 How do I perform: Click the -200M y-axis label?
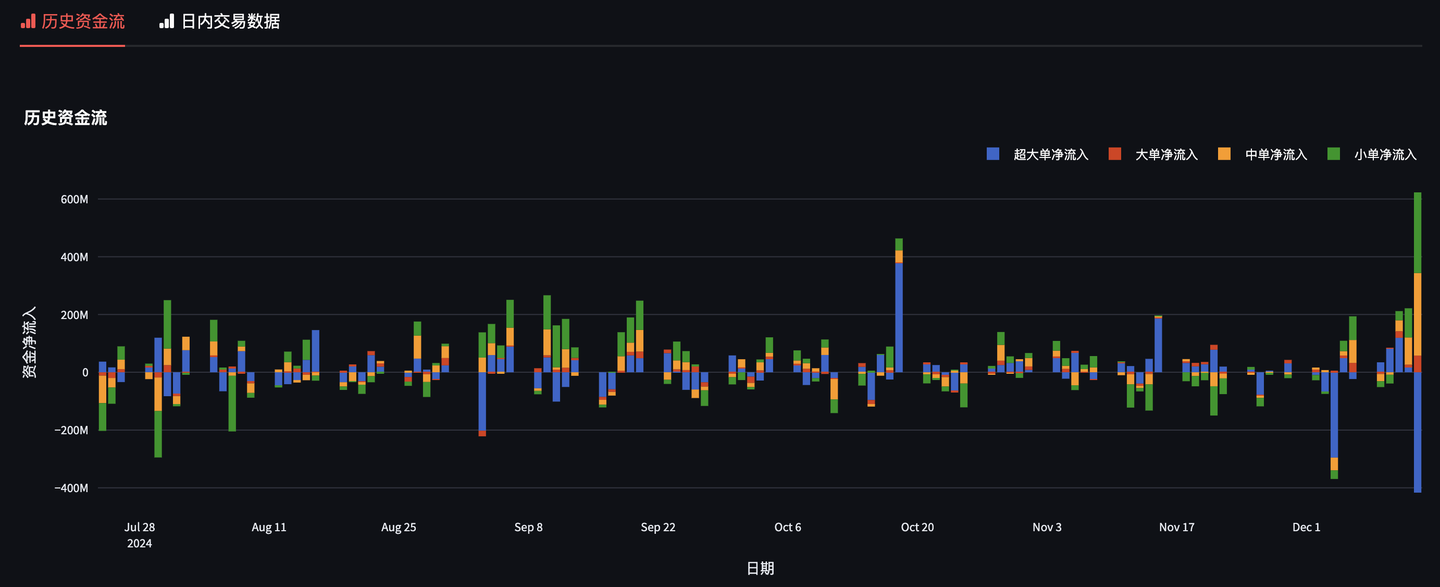tap(72, 430)
